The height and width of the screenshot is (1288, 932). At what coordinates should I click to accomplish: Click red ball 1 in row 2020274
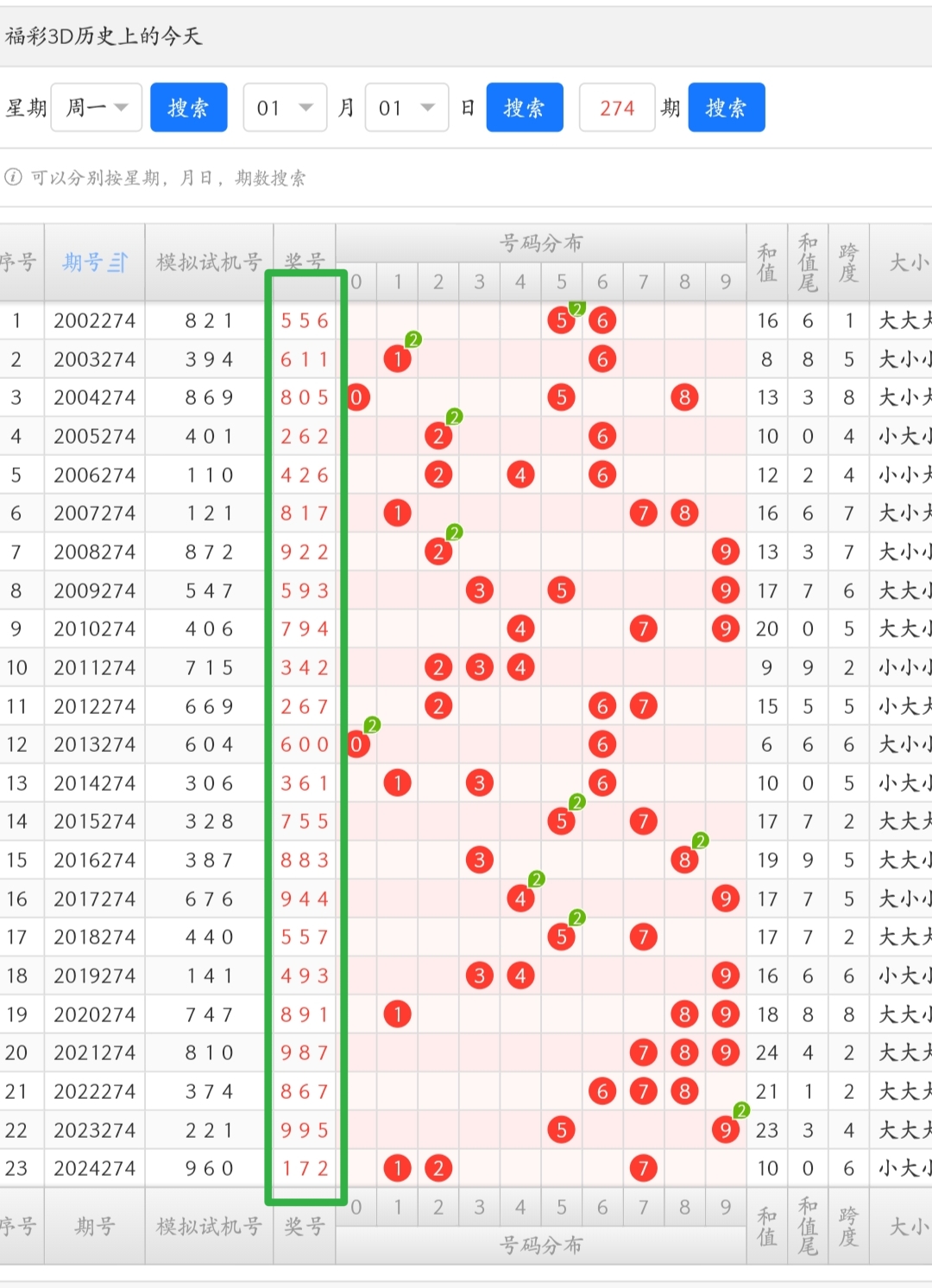tap(398, 1014)
